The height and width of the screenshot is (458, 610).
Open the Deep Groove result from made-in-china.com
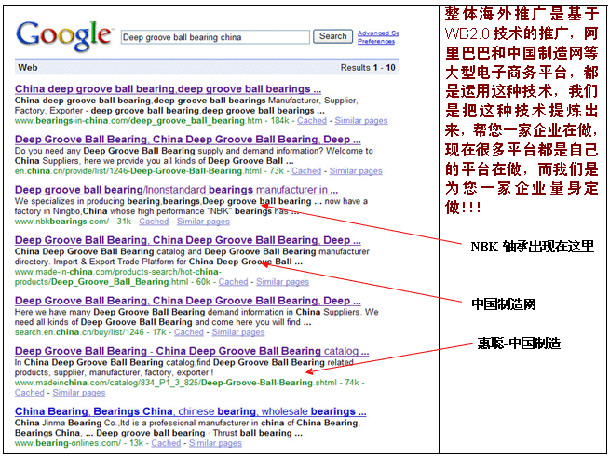click(x=188, y=240)
